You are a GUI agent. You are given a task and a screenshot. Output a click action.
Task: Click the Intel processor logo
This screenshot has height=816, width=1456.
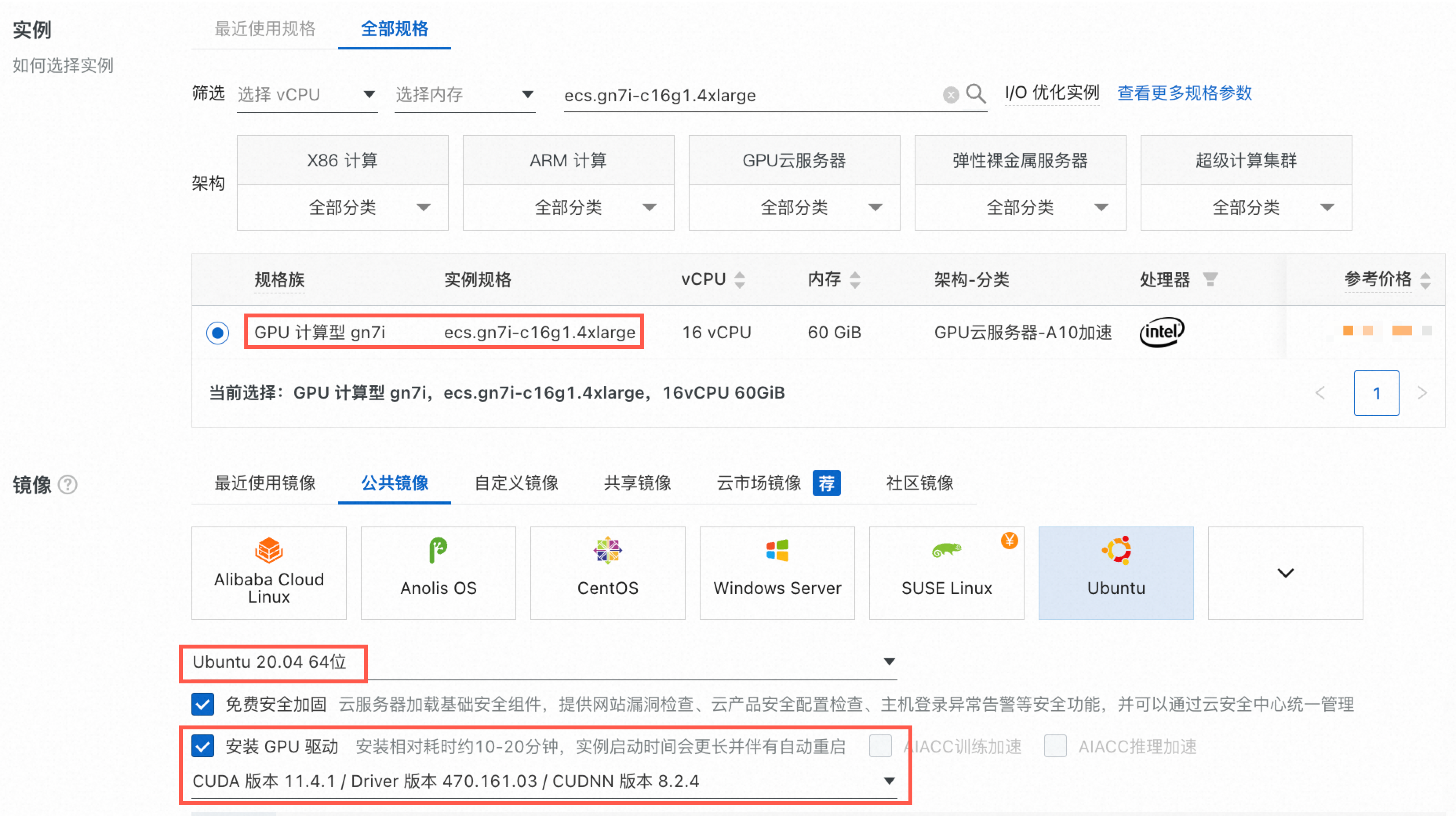(1161, 332)
